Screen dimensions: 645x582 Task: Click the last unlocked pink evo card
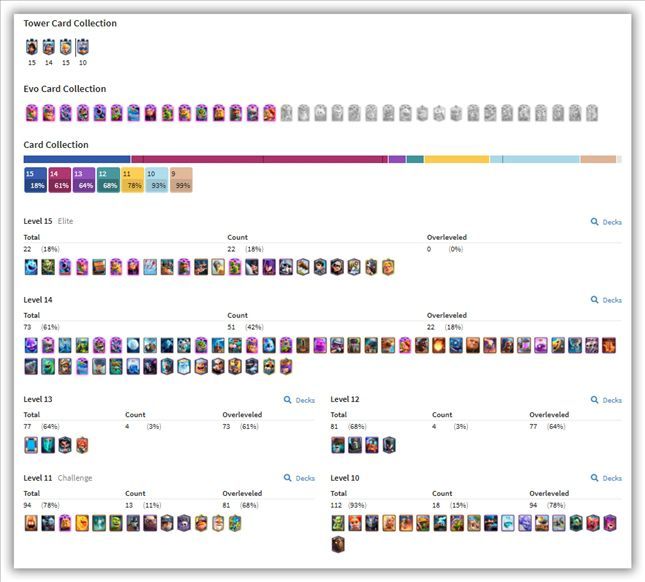pyautogui.click(x=269, y=113)
